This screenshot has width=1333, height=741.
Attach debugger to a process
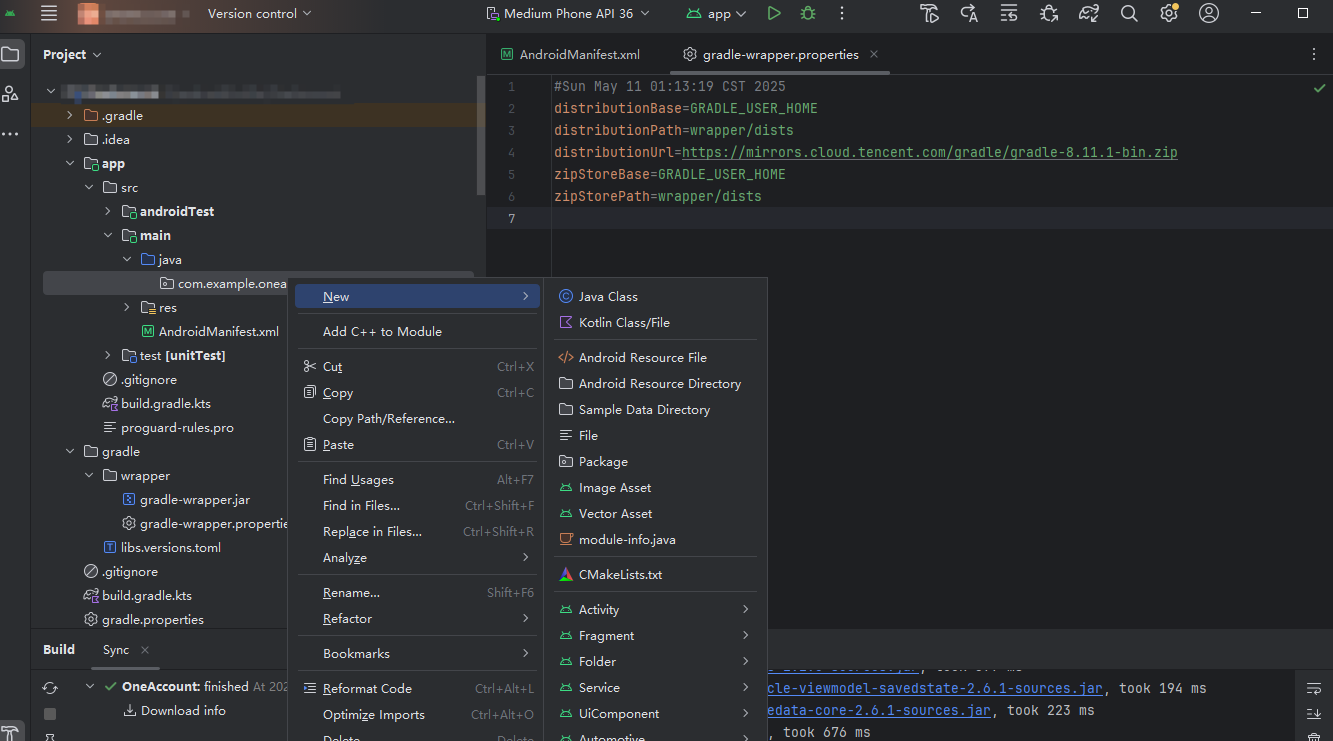[1049, 15]
